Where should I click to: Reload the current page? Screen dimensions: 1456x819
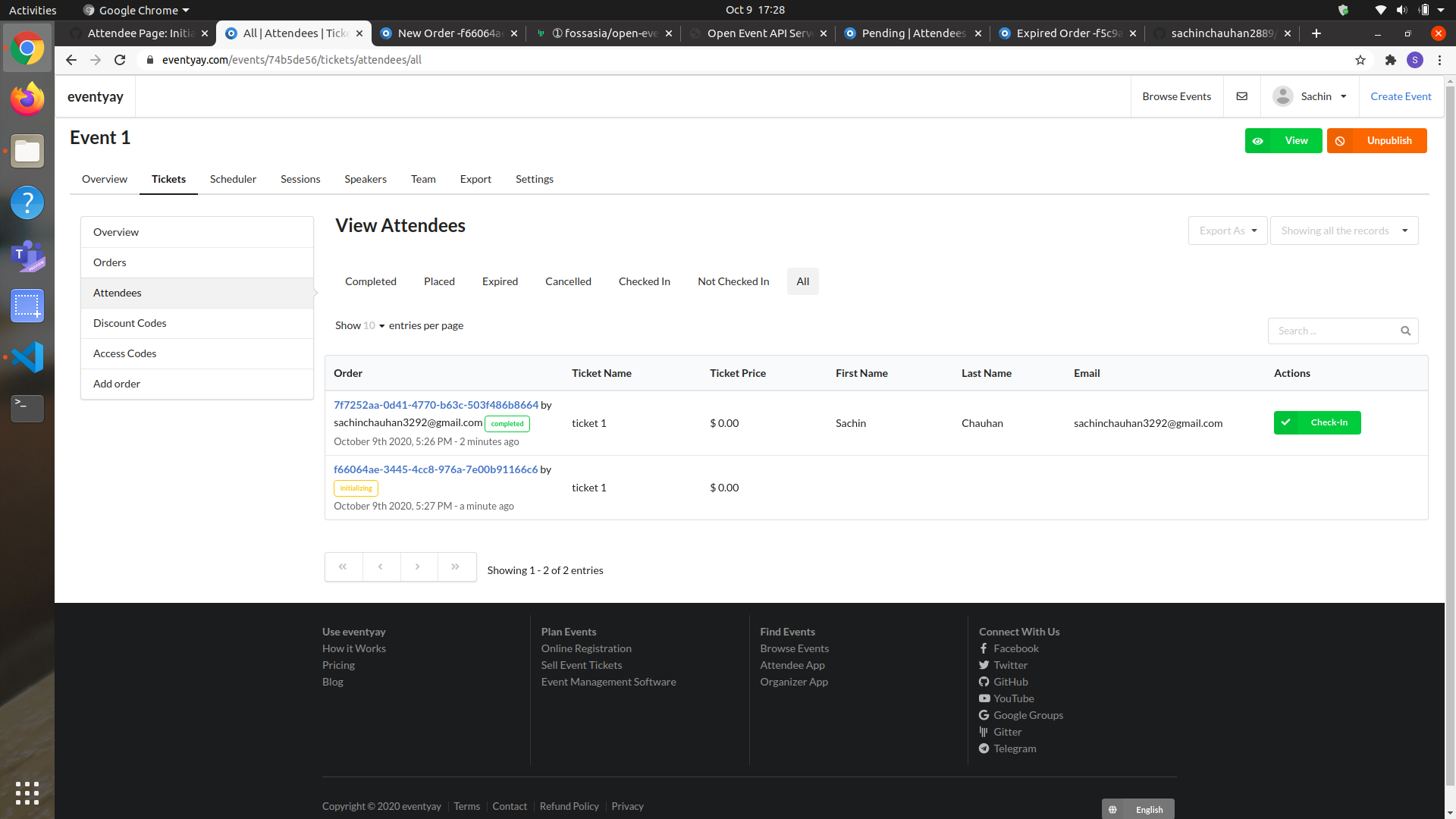(x=120, y=60)
